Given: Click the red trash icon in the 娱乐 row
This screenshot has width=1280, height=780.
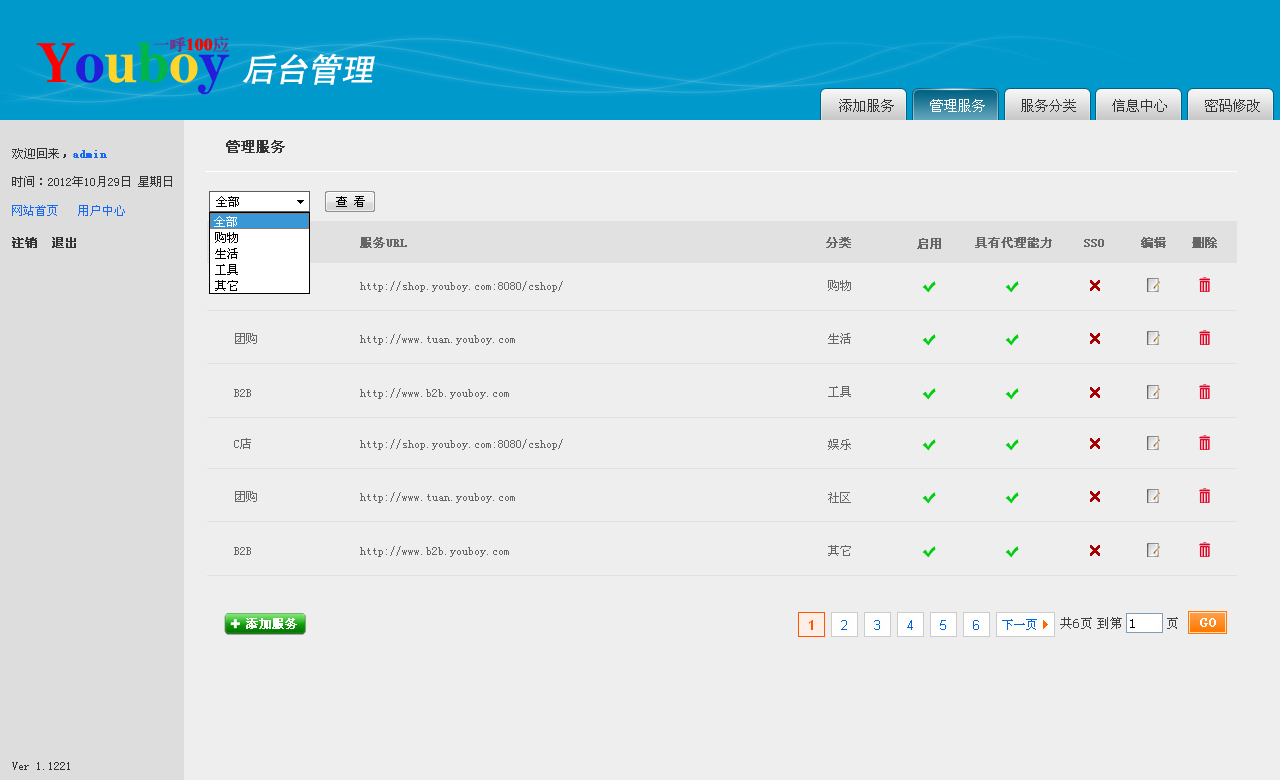Looking at the screenshot, I should (x=1204, y=443).
